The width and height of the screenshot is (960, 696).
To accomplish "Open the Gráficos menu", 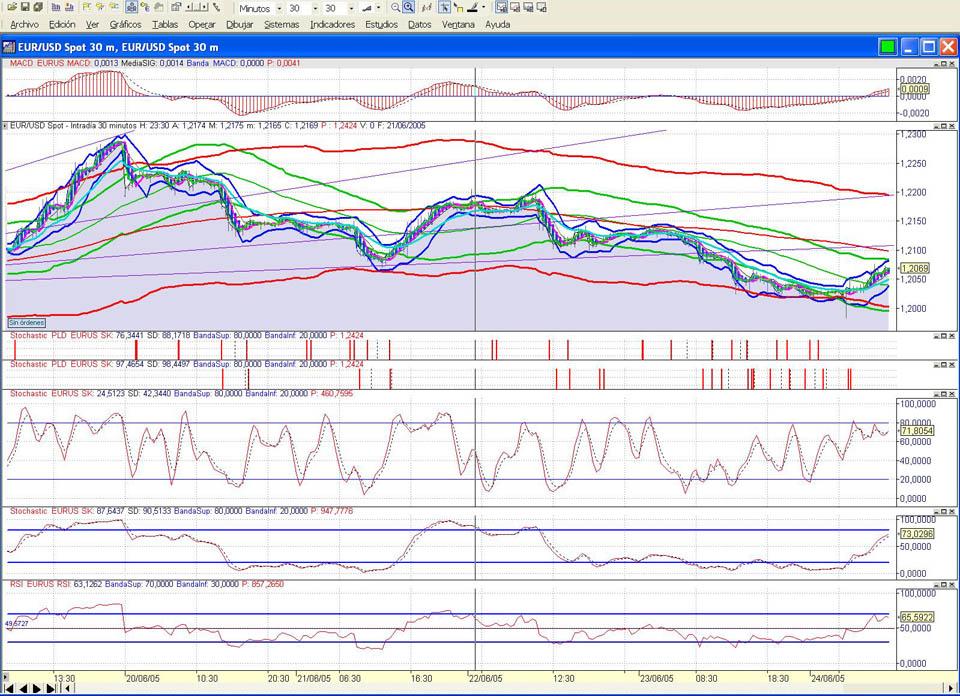I will [125, 24].
